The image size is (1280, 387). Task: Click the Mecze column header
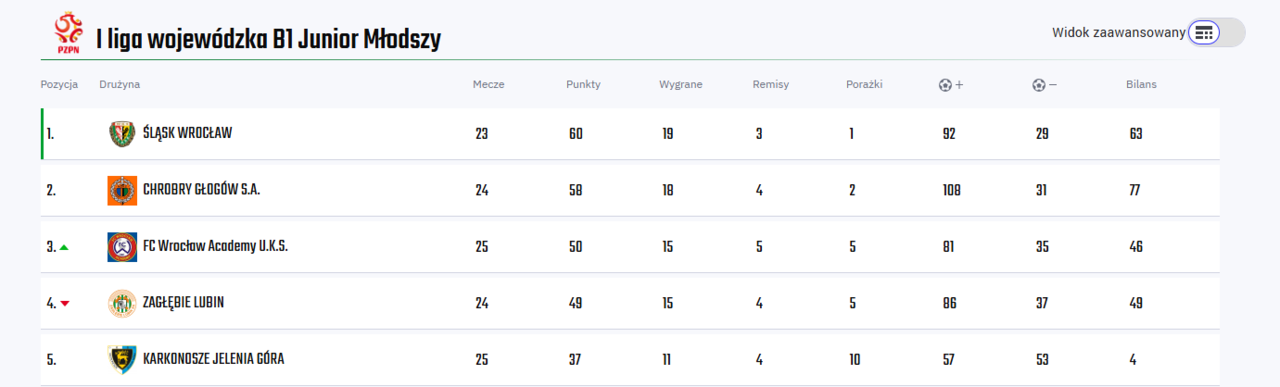point(489,85)
